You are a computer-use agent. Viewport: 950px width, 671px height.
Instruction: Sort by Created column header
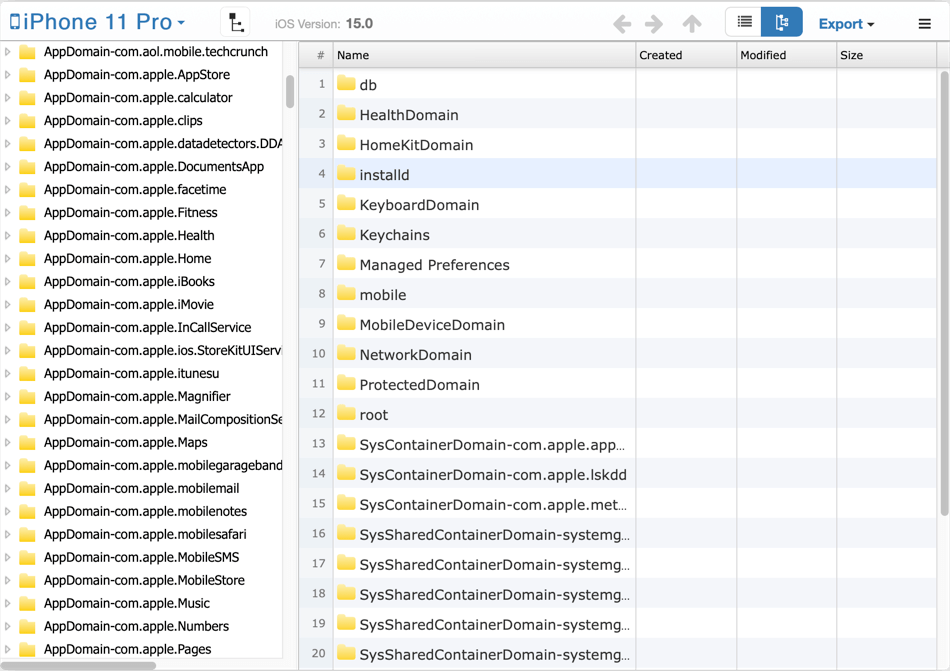click(x=686, y=55)
